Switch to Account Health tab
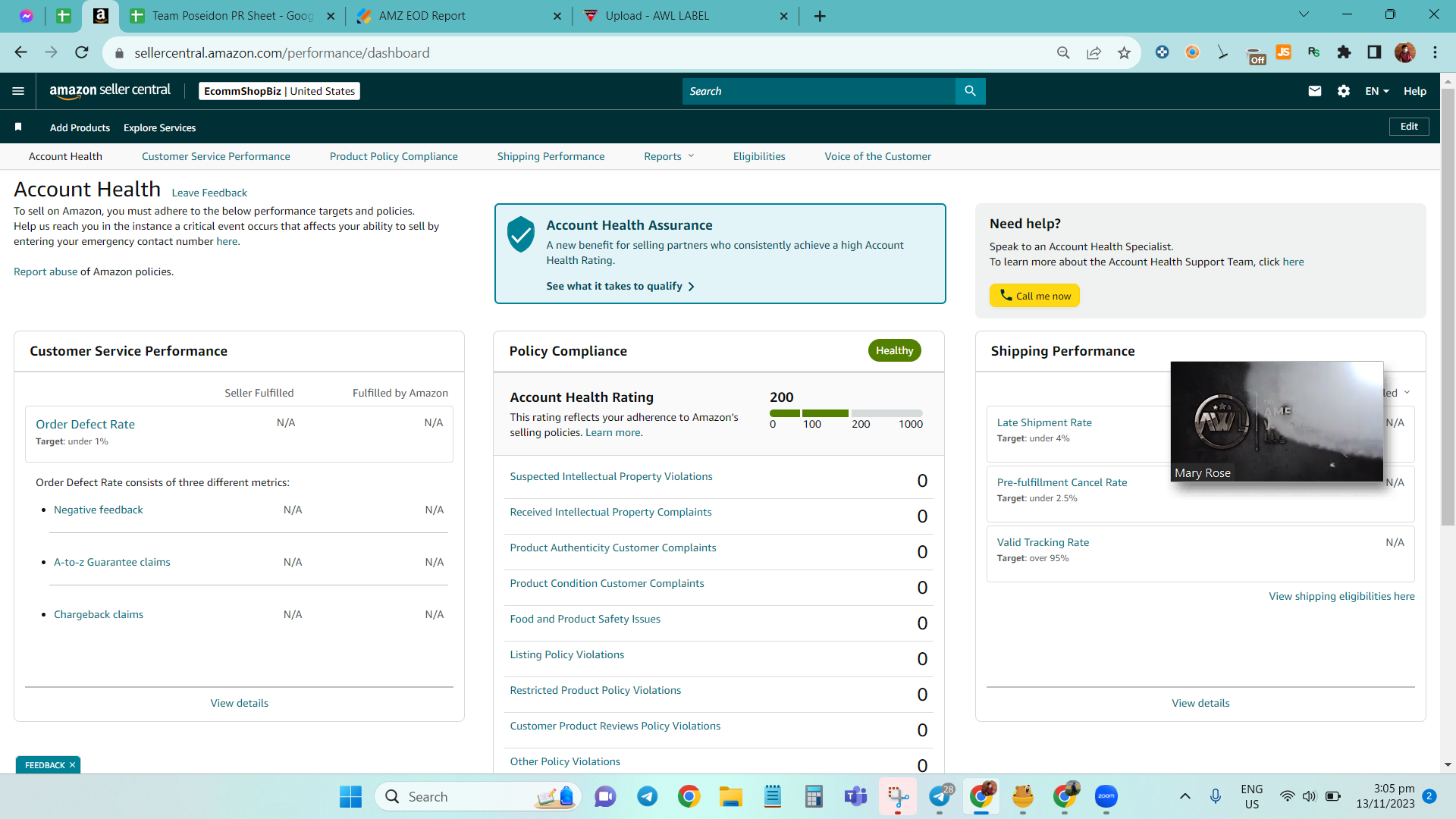The height and width of the screenshot is (819, 1456). [65, 156]
